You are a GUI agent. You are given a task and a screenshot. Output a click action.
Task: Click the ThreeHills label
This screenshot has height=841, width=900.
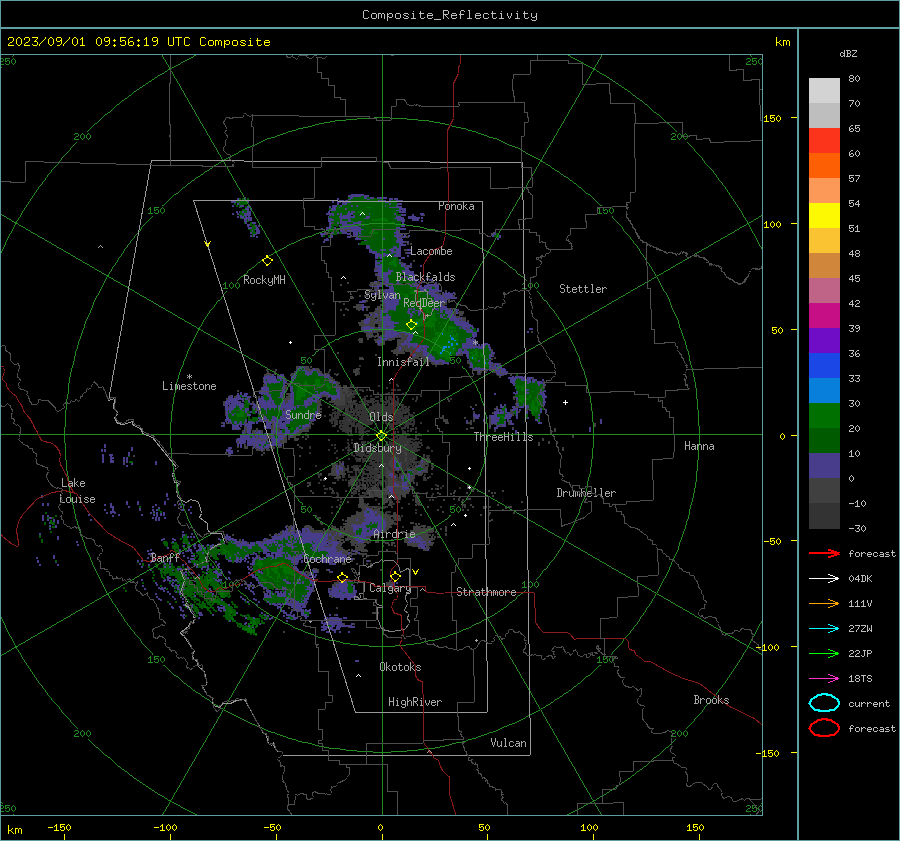pyautogui.click(x=503, y=437)
